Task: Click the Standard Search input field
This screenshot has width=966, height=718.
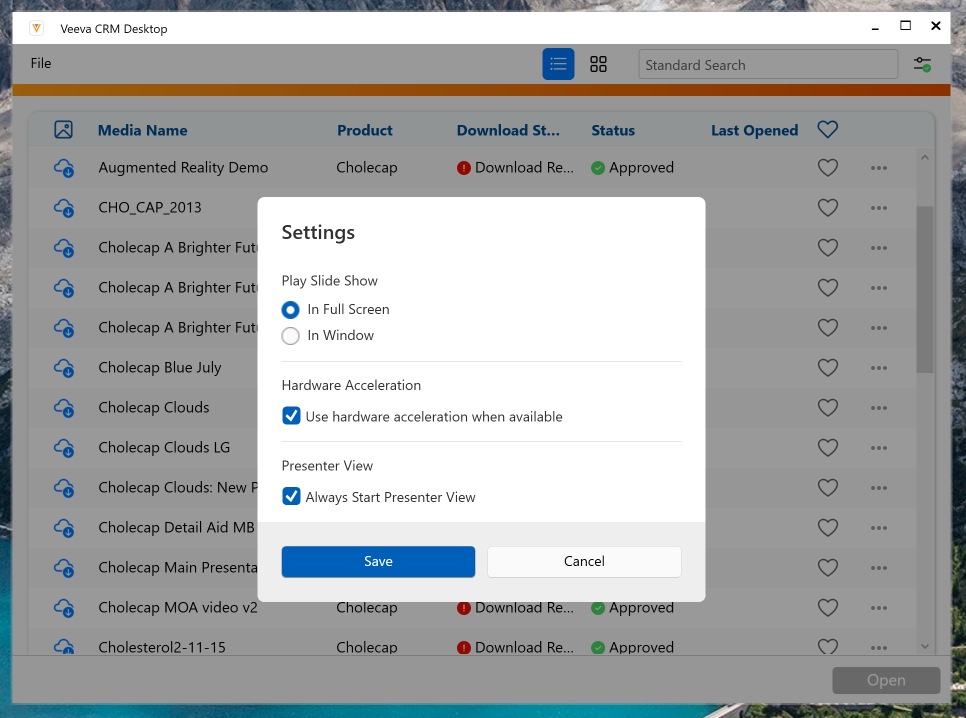Action: pos(767,65)
